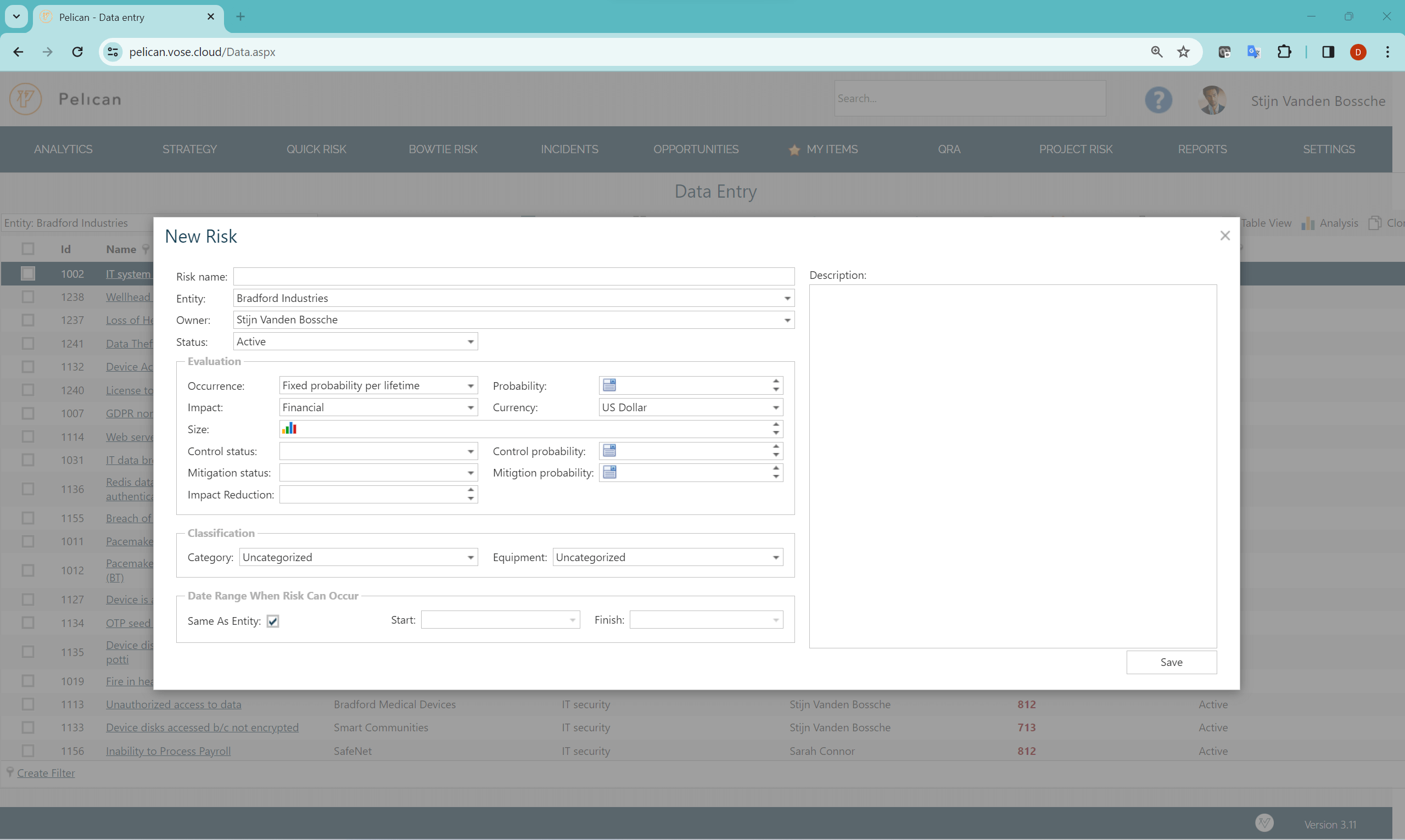This screenshot has height=840, width=1405.
Task: Click the clone pages icon near Table View
Action: [x=1375, y=223]
